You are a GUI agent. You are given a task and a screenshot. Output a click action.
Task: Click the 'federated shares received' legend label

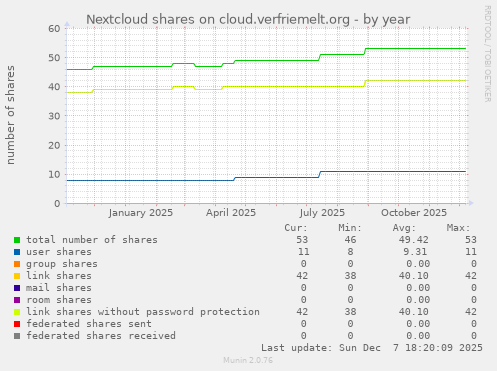coord(101,336)
